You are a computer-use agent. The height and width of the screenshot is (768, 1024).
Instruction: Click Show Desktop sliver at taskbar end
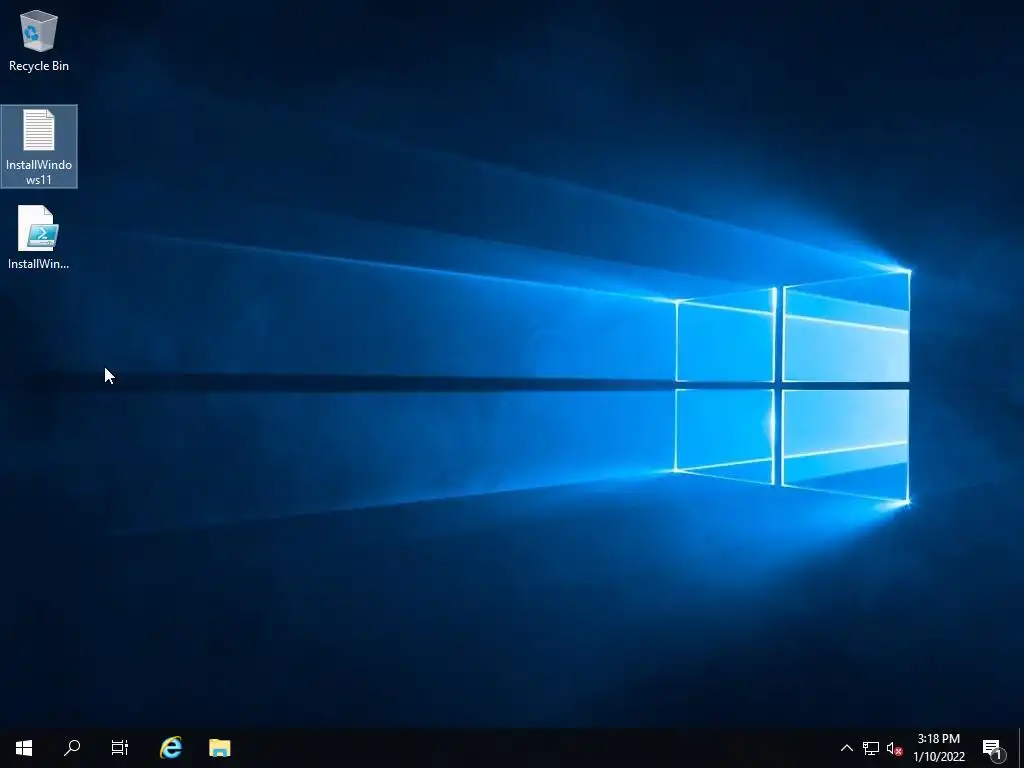coord(1021,748)
